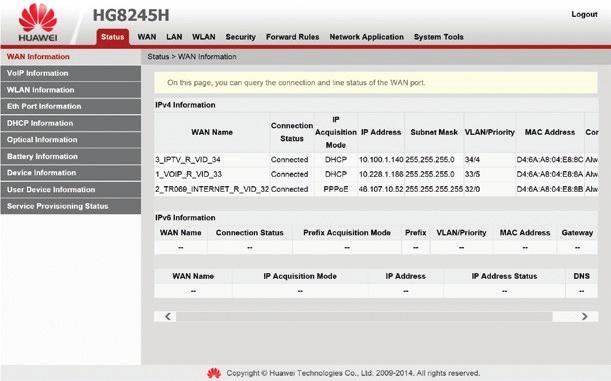Click the IPv4 WAN Name column header

212,132
